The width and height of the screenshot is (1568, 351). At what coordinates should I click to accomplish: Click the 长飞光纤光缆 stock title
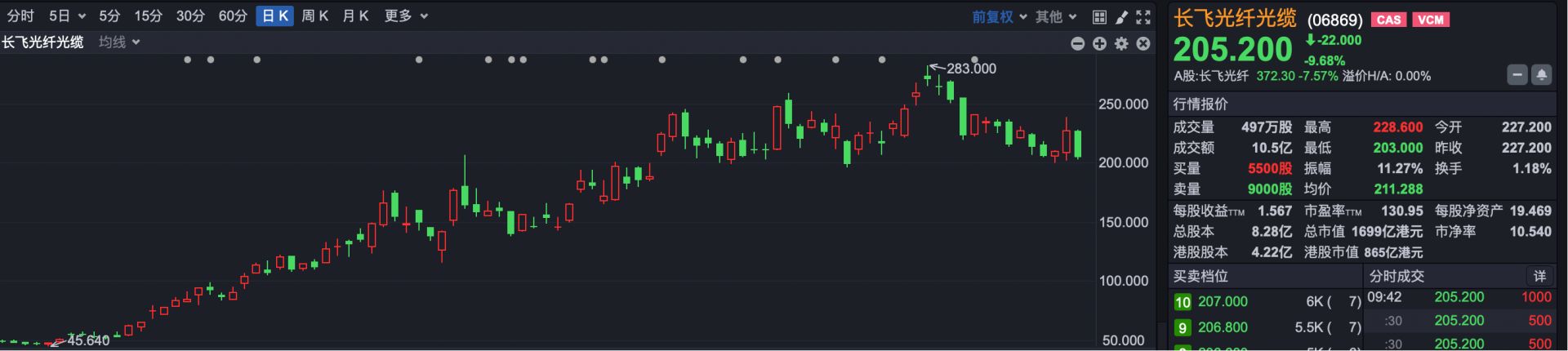tap(1235, 18)
